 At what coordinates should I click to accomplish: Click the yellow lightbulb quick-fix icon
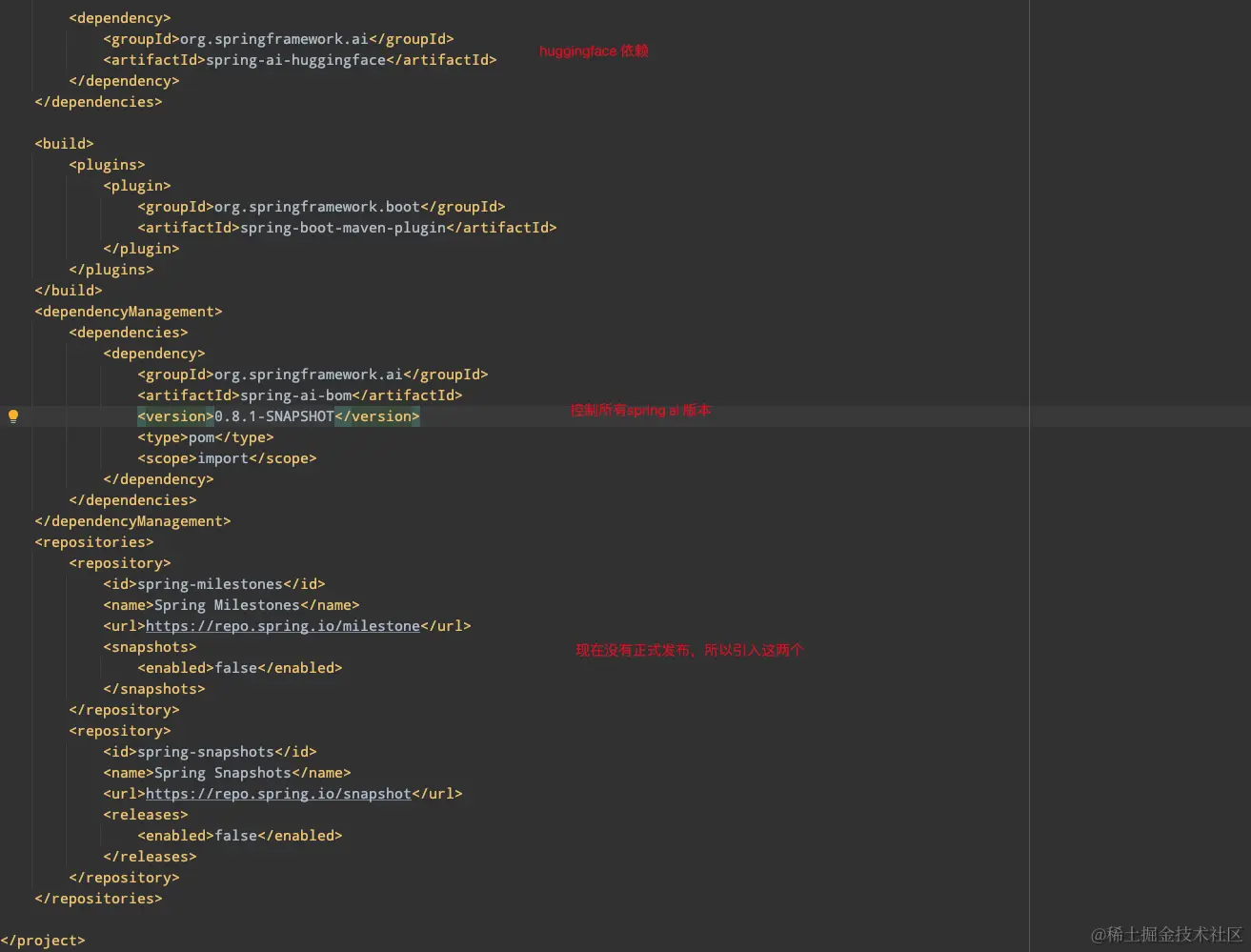point(13,416)
